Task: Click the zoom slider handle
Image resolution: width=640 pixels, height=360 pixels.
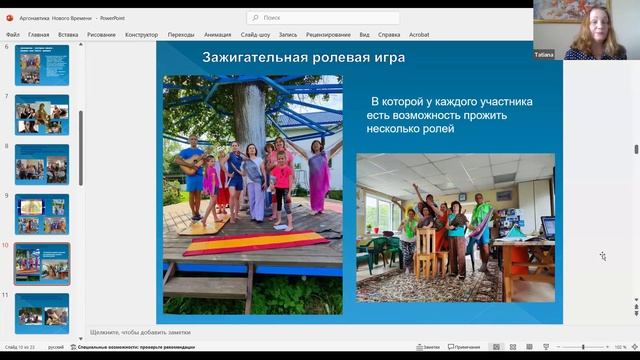Action: [x=583, y=347]
